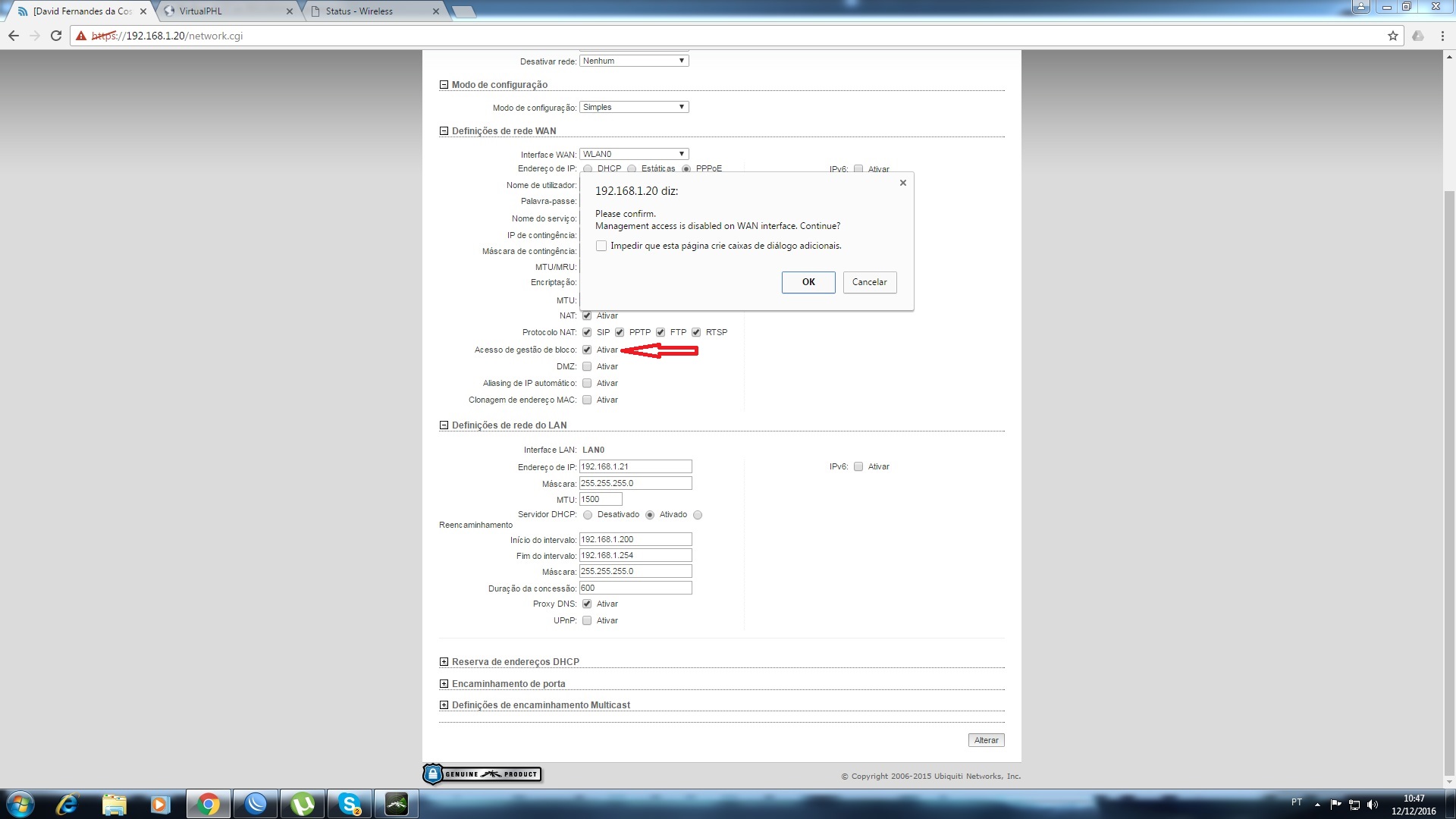Expand Reserva de endereços DHCP section
This screenshot has width=1456, height=819.
tap(444, 662)
